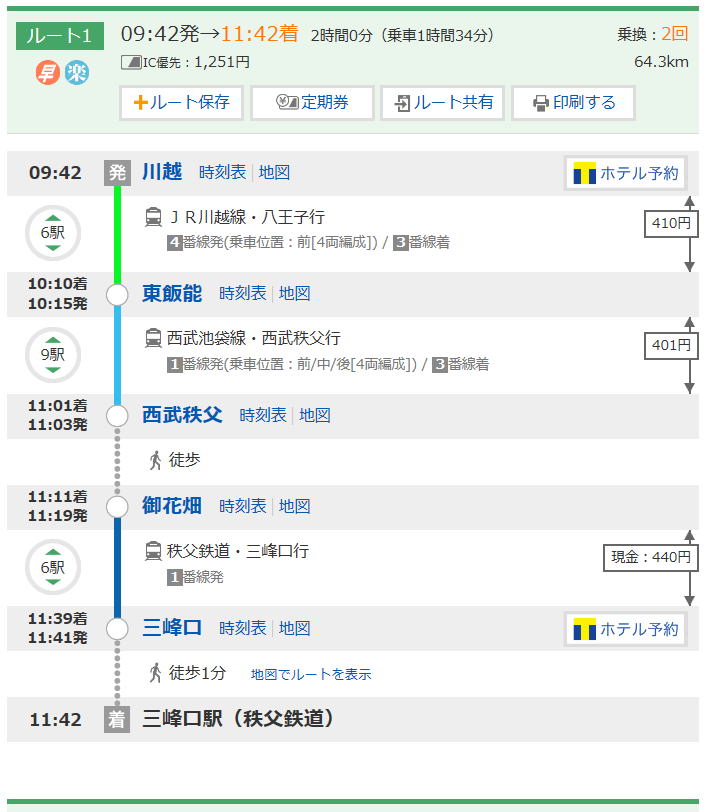This screenshot has width=707, height=812.
Task: Click the orange 早 fastest-route badge
Action: (x=48, y=72)
